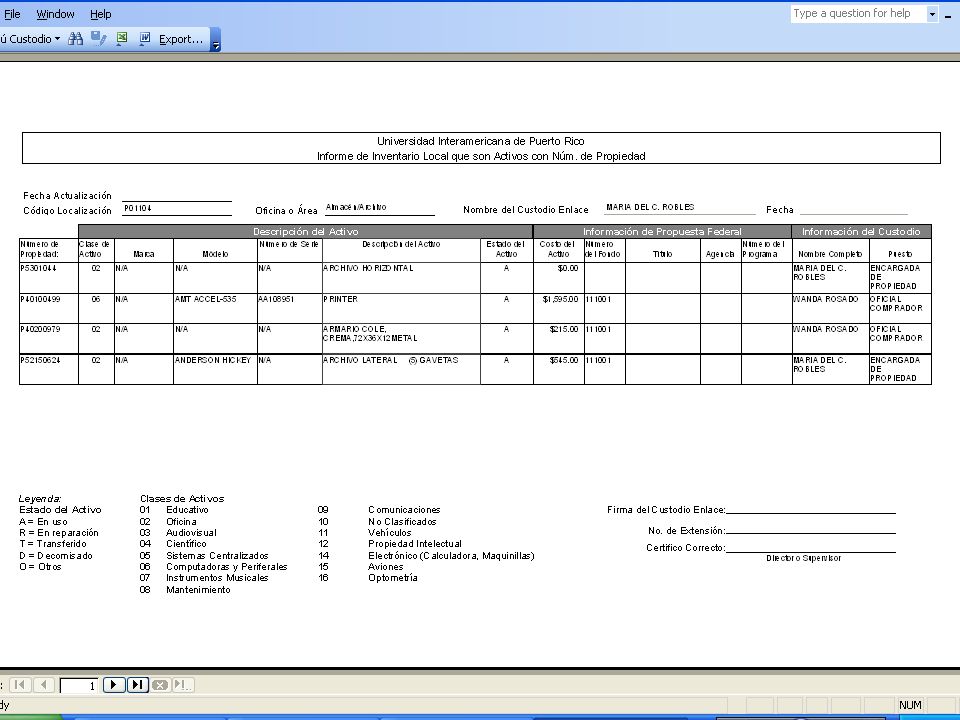Click property number 'P40200979'
The image size is (960, 720).
click(40, 329)
